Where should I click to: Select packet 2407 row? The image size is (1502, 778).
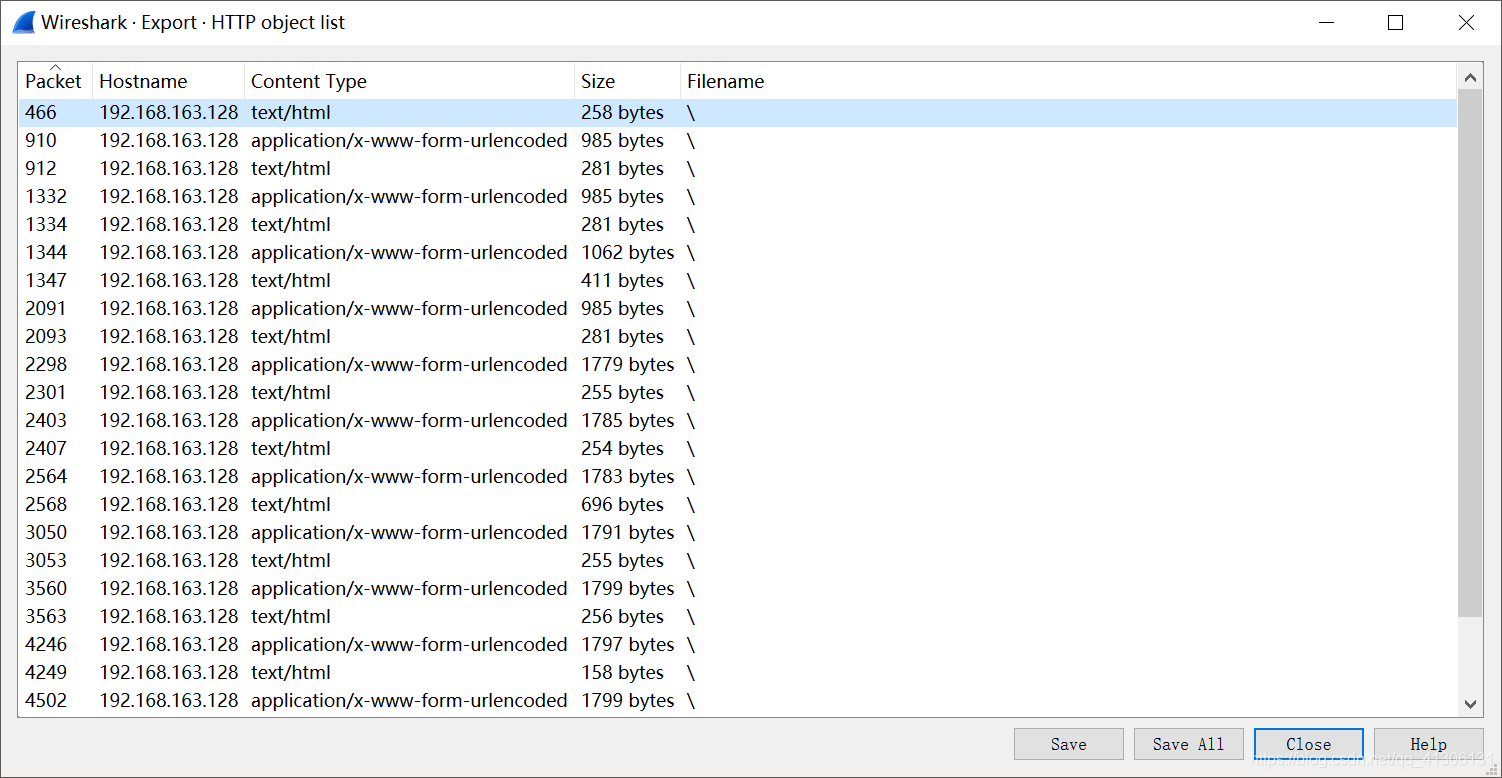point(738,449)
